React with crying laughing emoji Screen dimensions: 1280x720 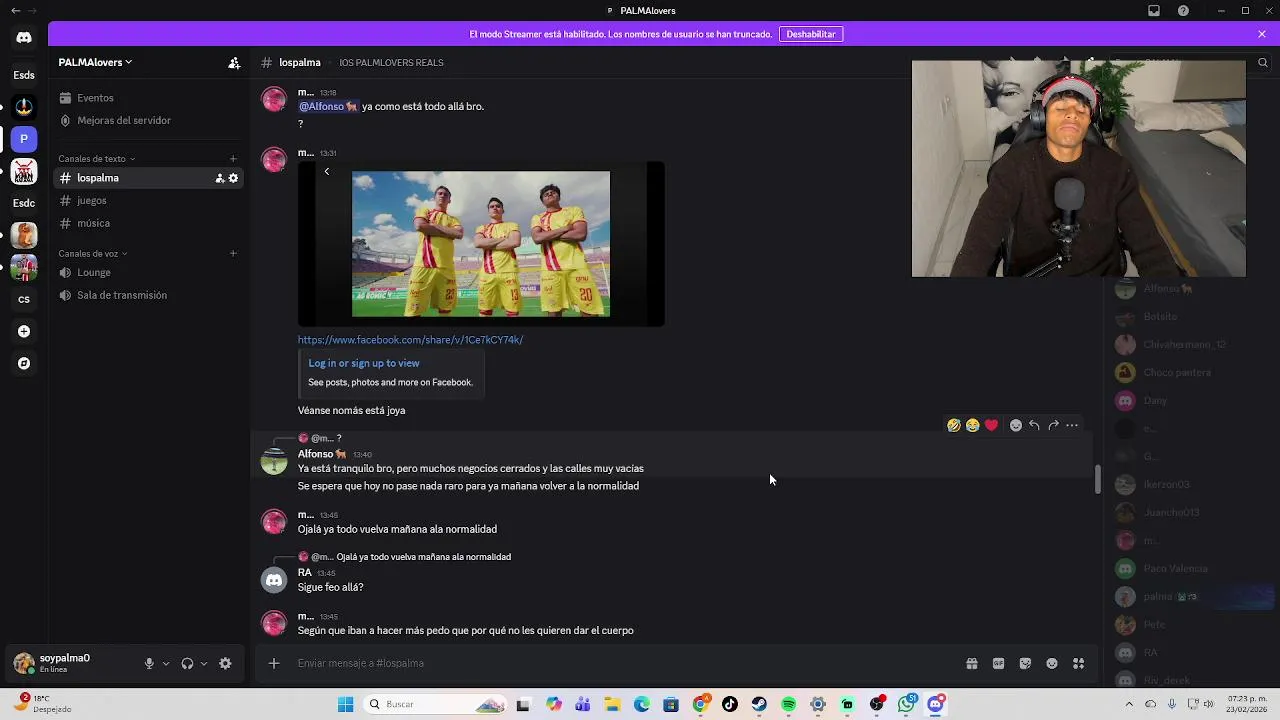[x=973, y=425]
